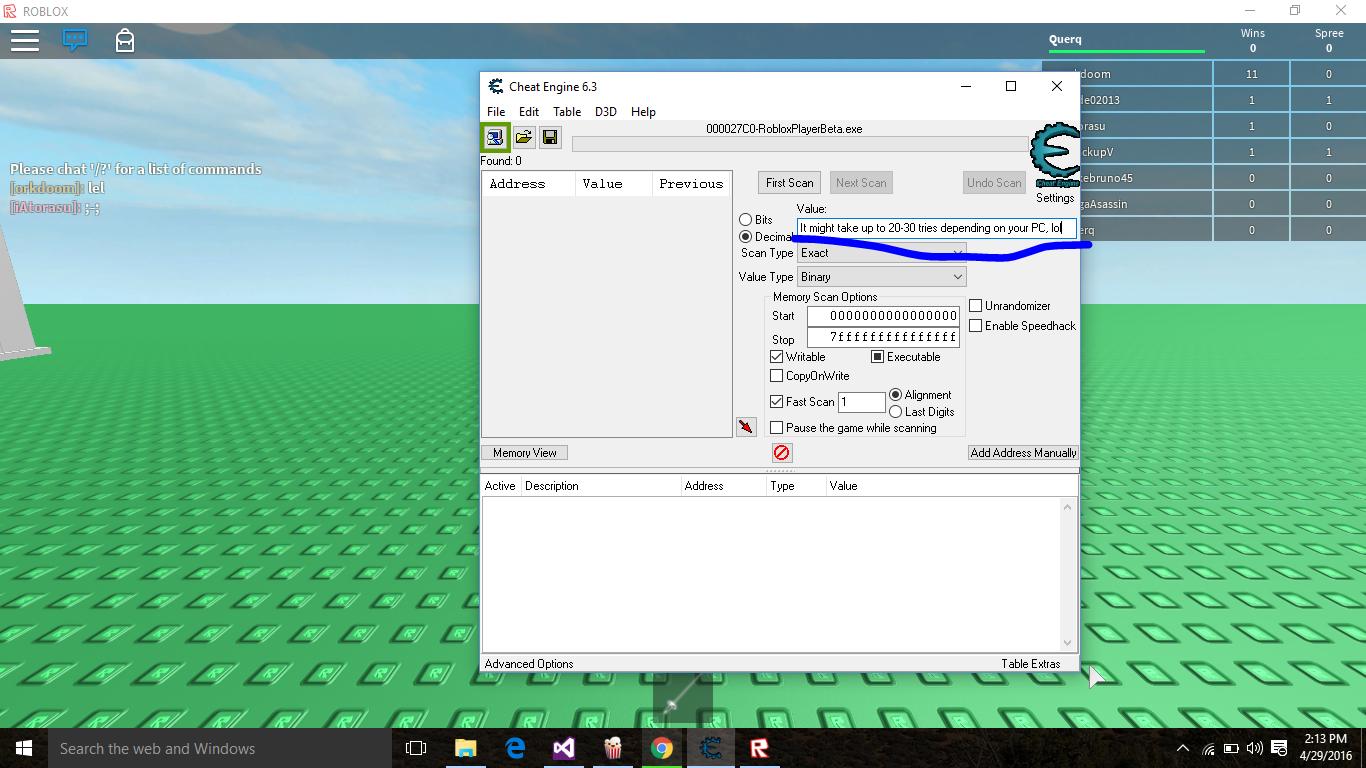
Task: Toggle the Executable checkbox
Action: (x=877, y=357)
